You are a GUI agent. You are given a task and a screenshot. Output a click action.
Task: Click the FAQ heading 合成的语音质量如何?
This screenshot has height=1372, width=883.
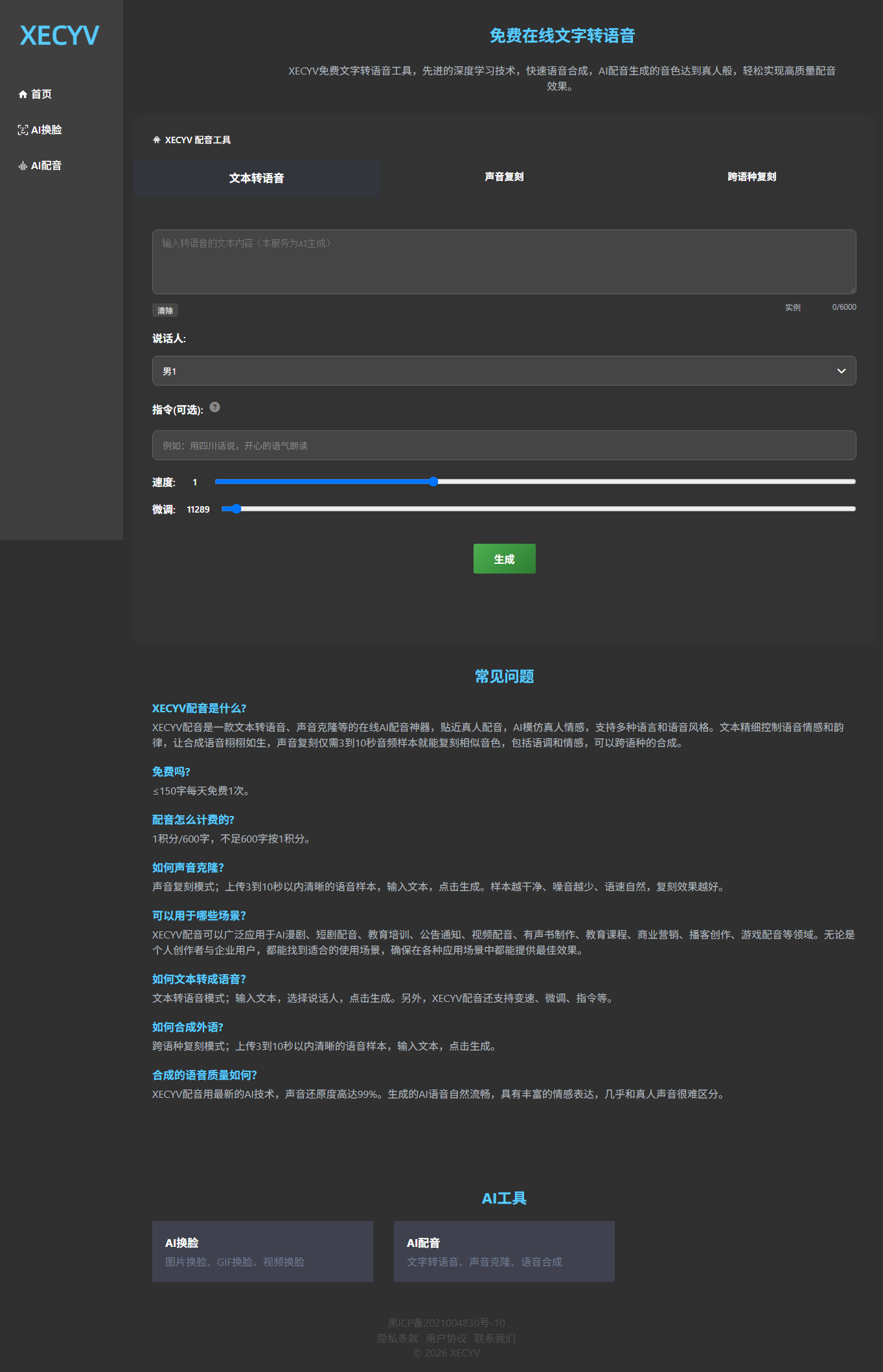pyautogui.click(x=205, y=1075)
